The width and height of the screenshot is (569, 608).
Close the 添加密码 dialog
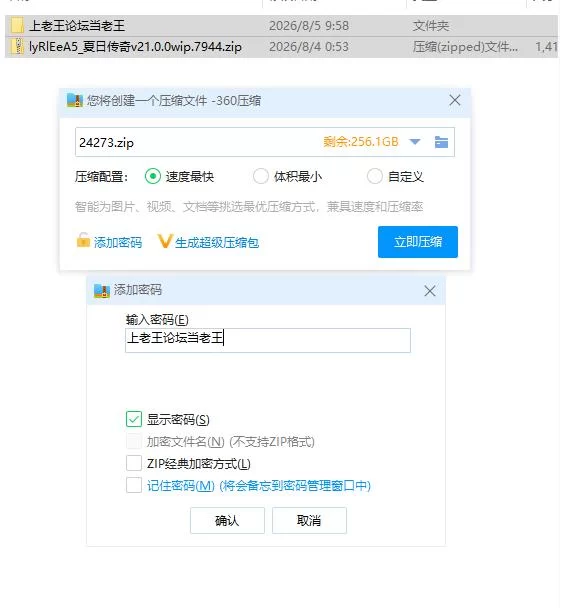point(430,291)
